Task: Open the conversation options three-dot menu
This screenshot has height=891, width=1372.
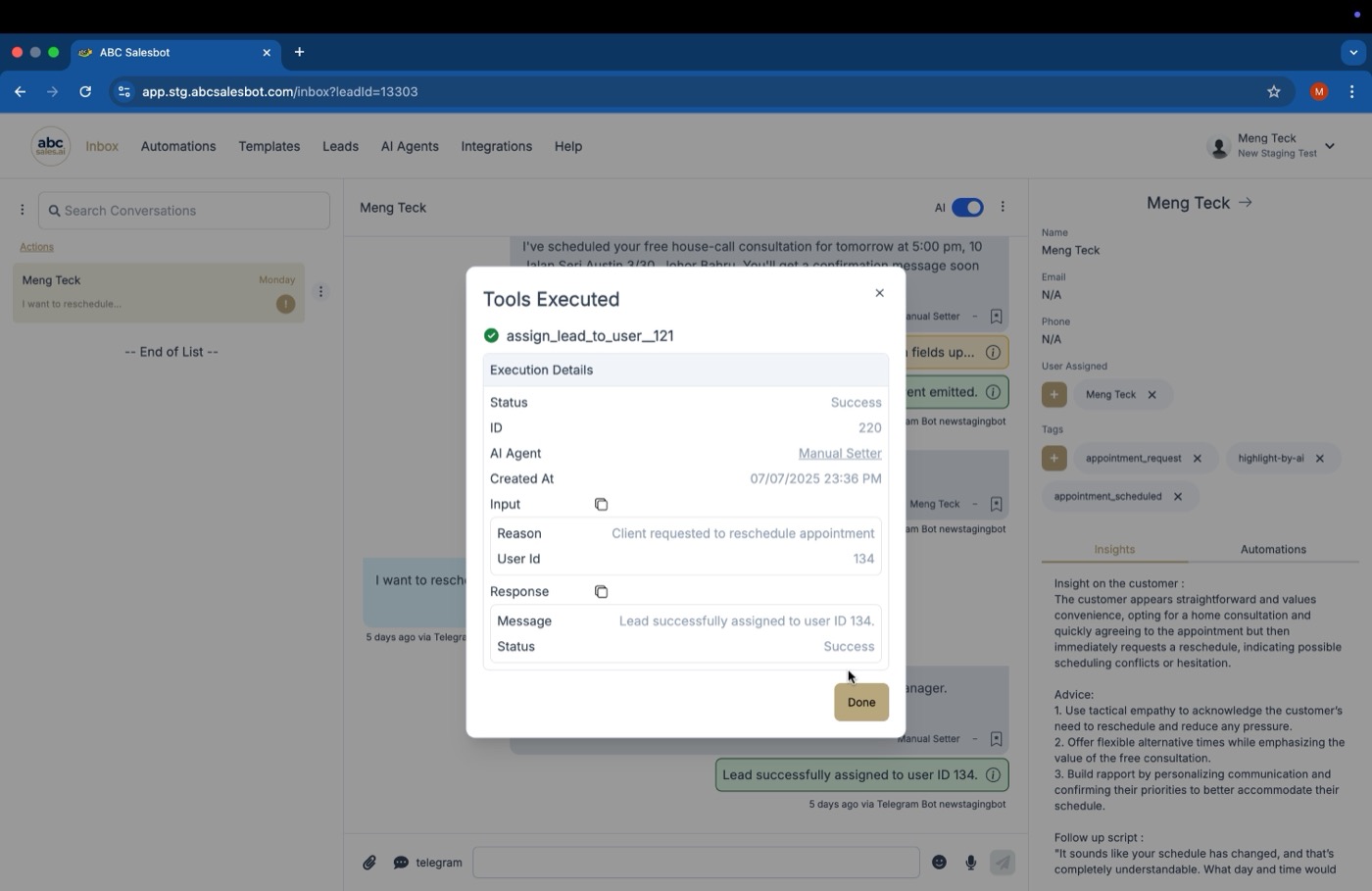Action: coord(1002,208)
